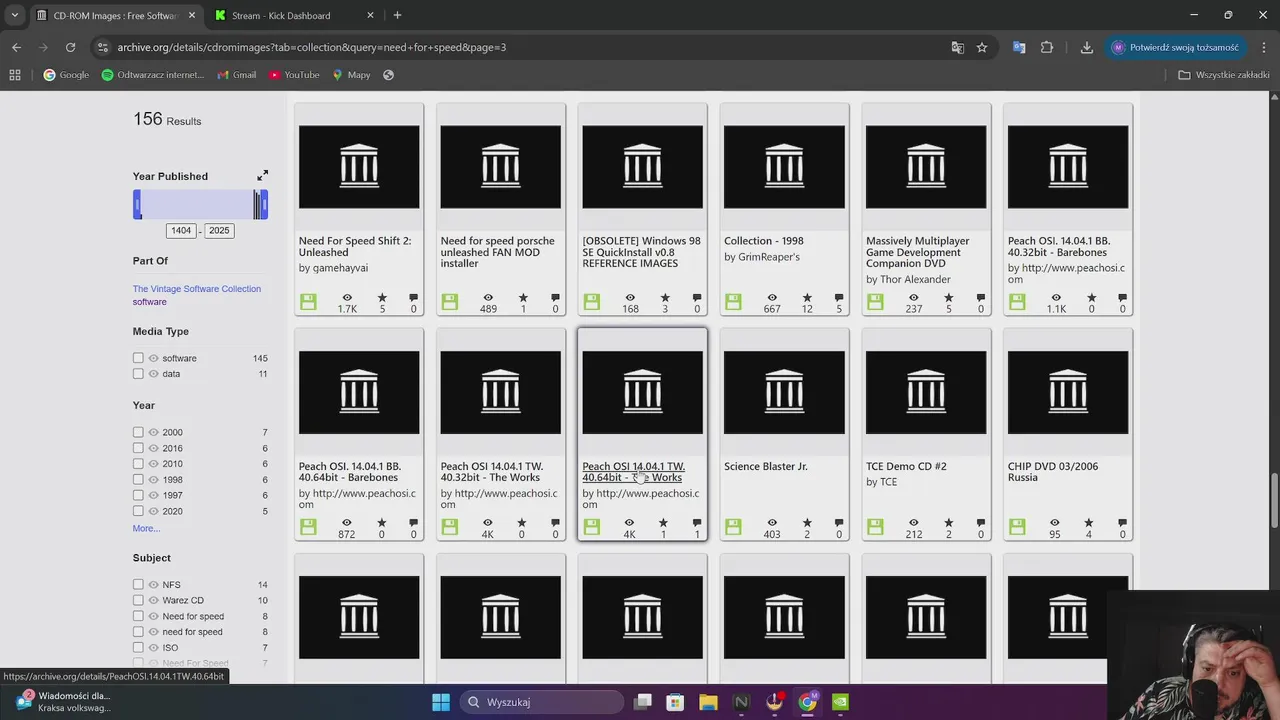Open the Wszystkie zakładki bookmarks folder
Screen dimensions: 1280x720
point(1224,75)
